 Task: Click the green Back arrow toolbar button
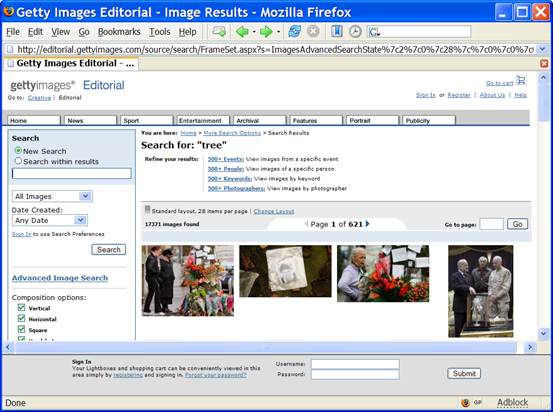[242, 32]
